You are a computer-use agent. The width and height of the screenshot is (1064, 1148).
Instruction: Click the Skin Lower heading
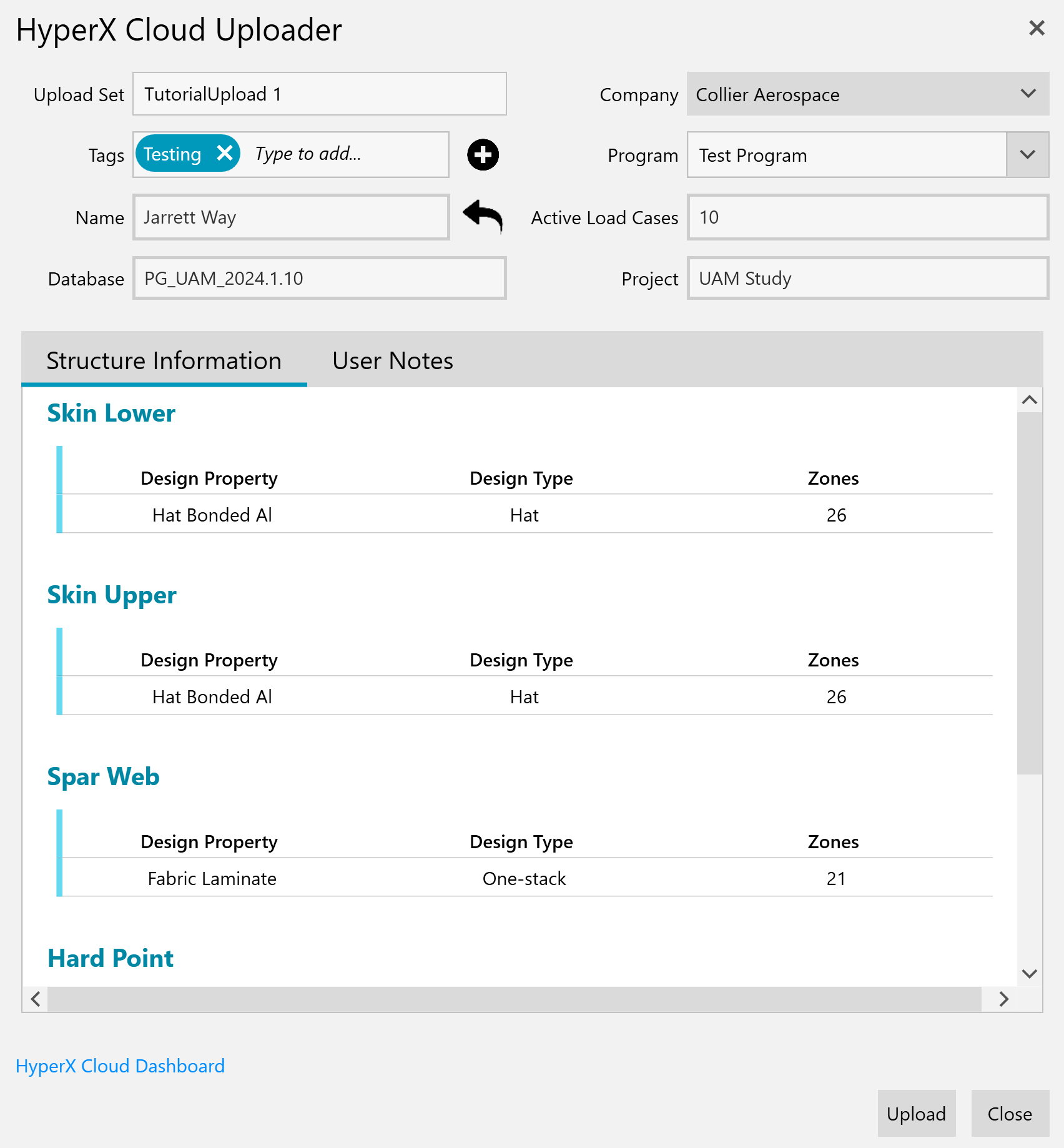[111, 413]
